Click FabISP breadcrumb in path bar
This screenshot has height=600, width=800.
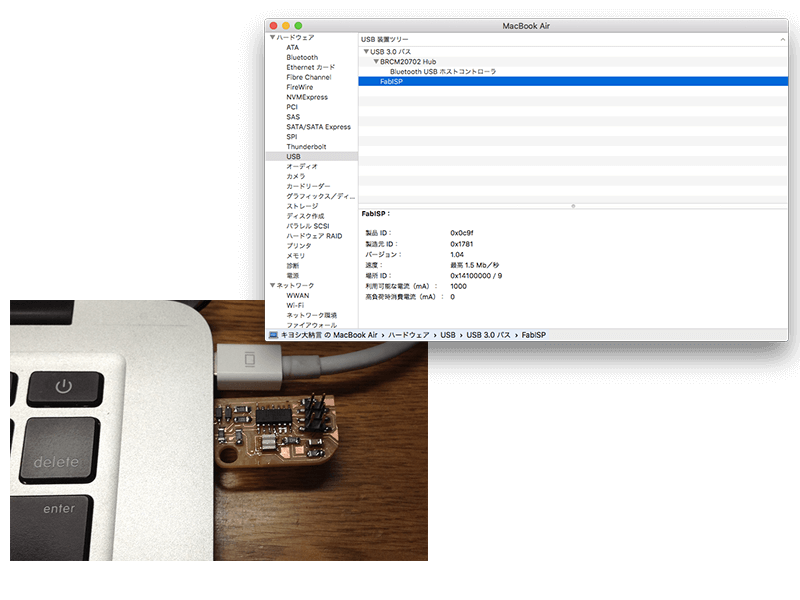point(533,335)
